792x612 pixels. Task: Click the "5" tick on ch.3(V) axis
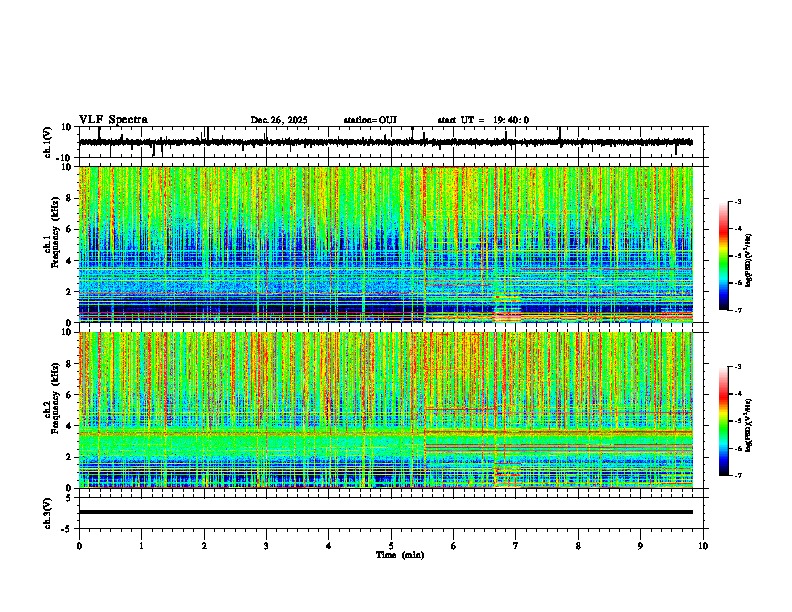point(70,497)
